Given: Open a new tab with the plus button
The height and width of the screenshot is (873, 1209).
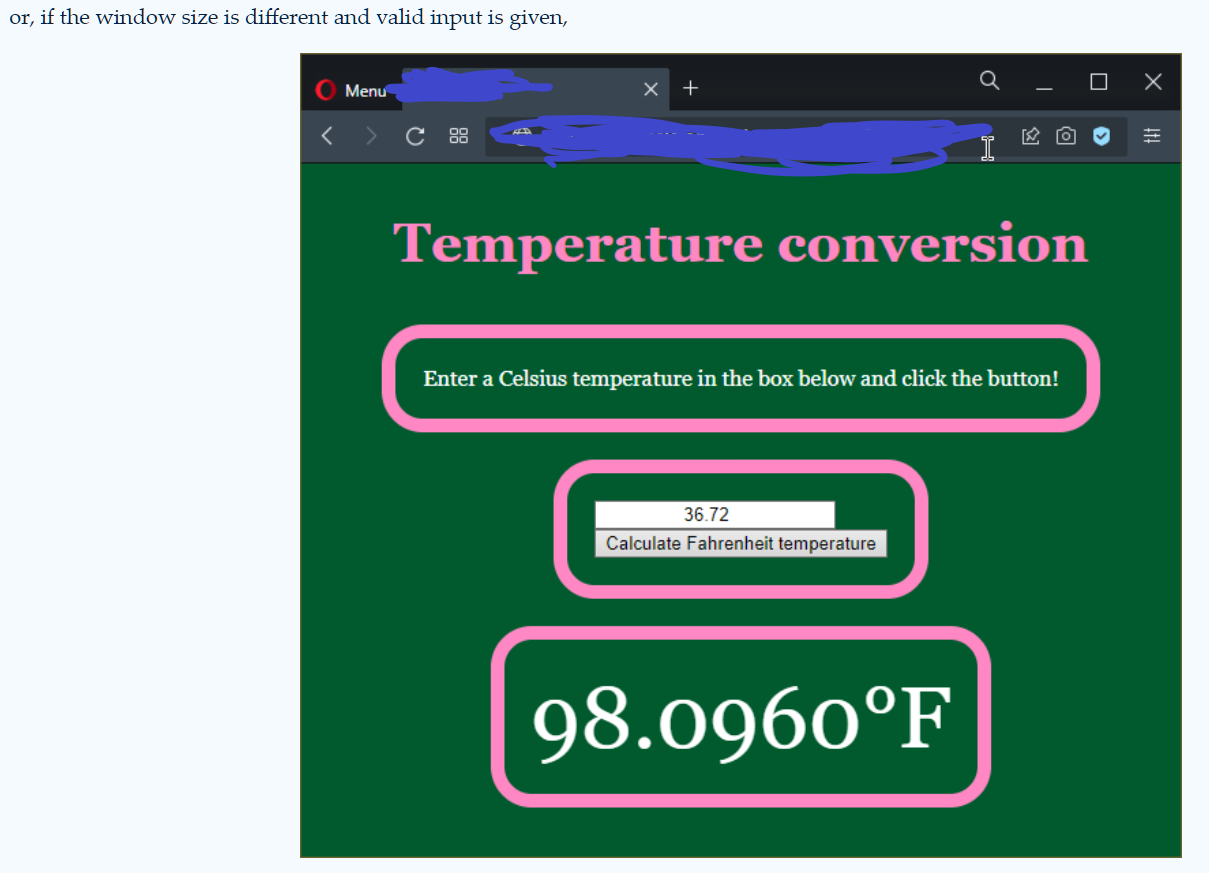Looking at the screenshot, I should point(690,88).
